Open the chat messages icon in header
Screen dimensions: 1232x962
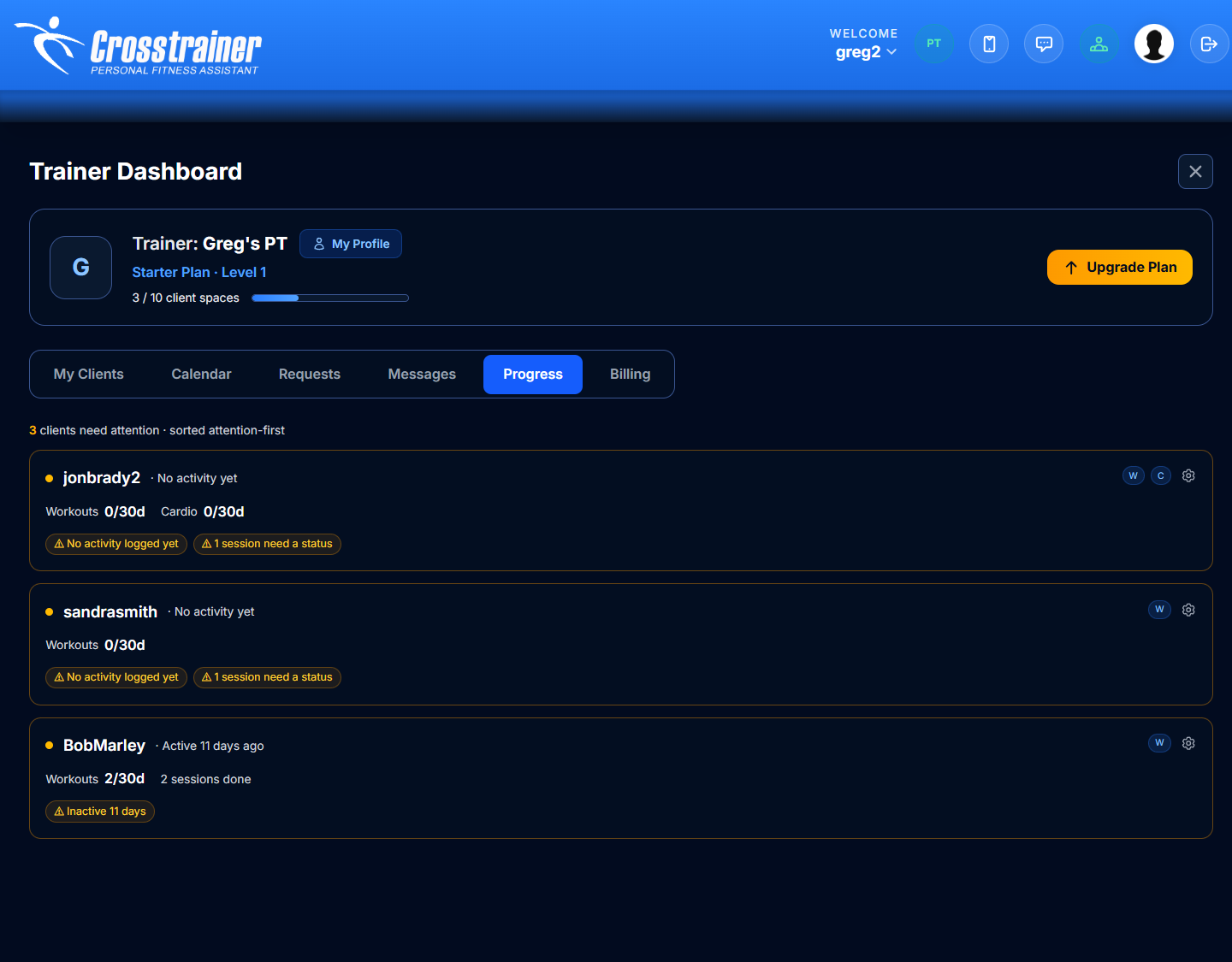(1044, 44)
